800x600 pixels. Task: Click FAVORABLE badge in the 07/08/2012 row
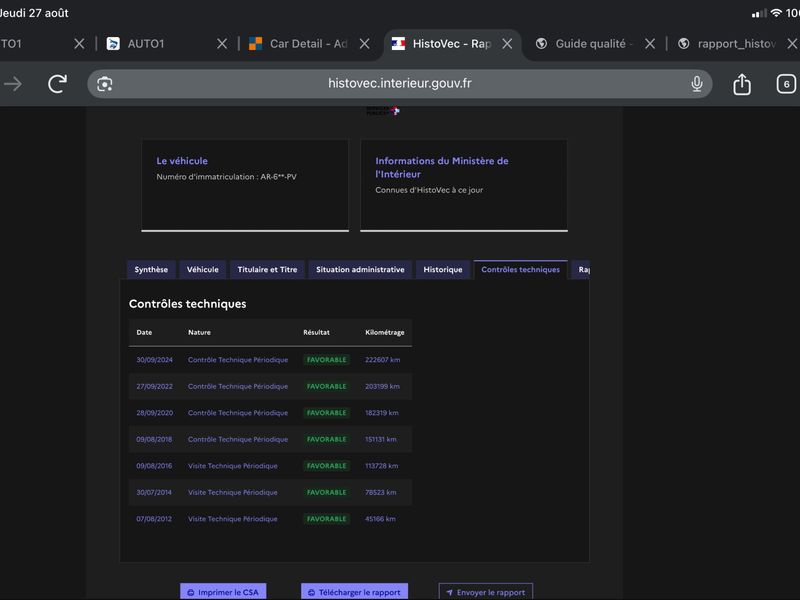(327, 519)
